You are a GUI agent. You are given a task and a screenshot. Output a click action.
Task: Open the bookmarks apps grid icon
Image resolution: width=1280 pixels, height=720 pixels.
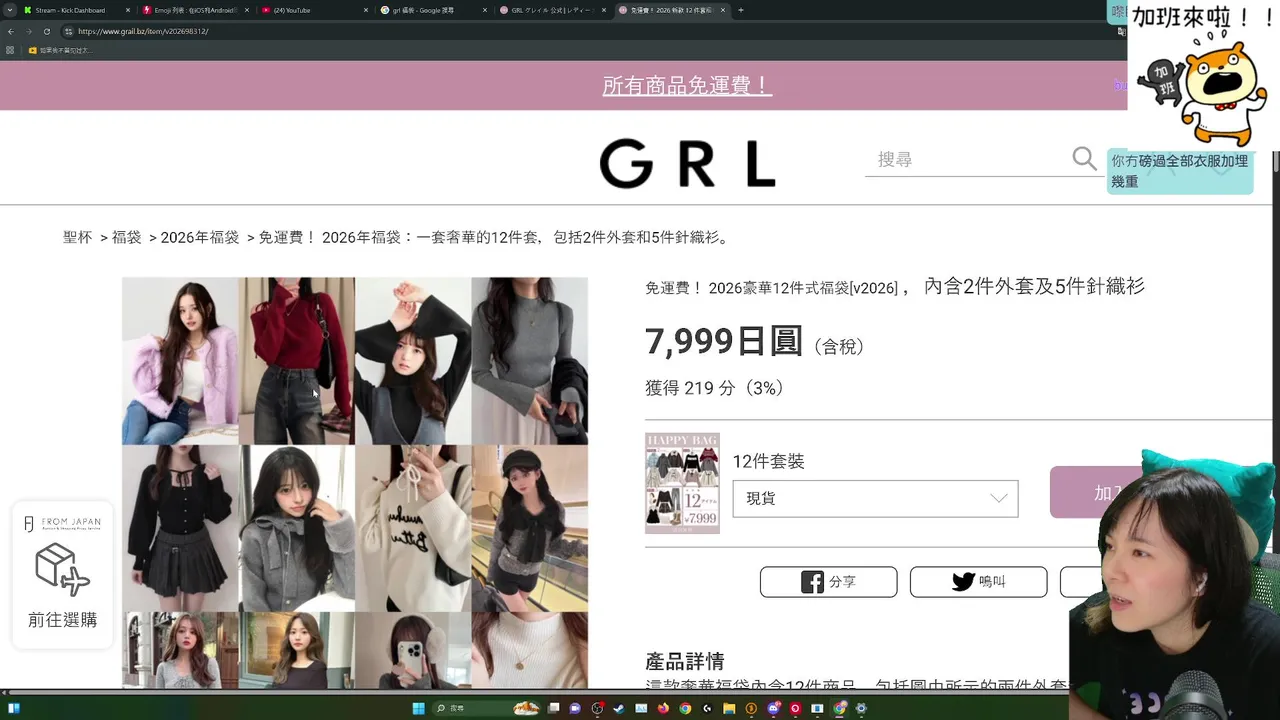tap(10, 50)
